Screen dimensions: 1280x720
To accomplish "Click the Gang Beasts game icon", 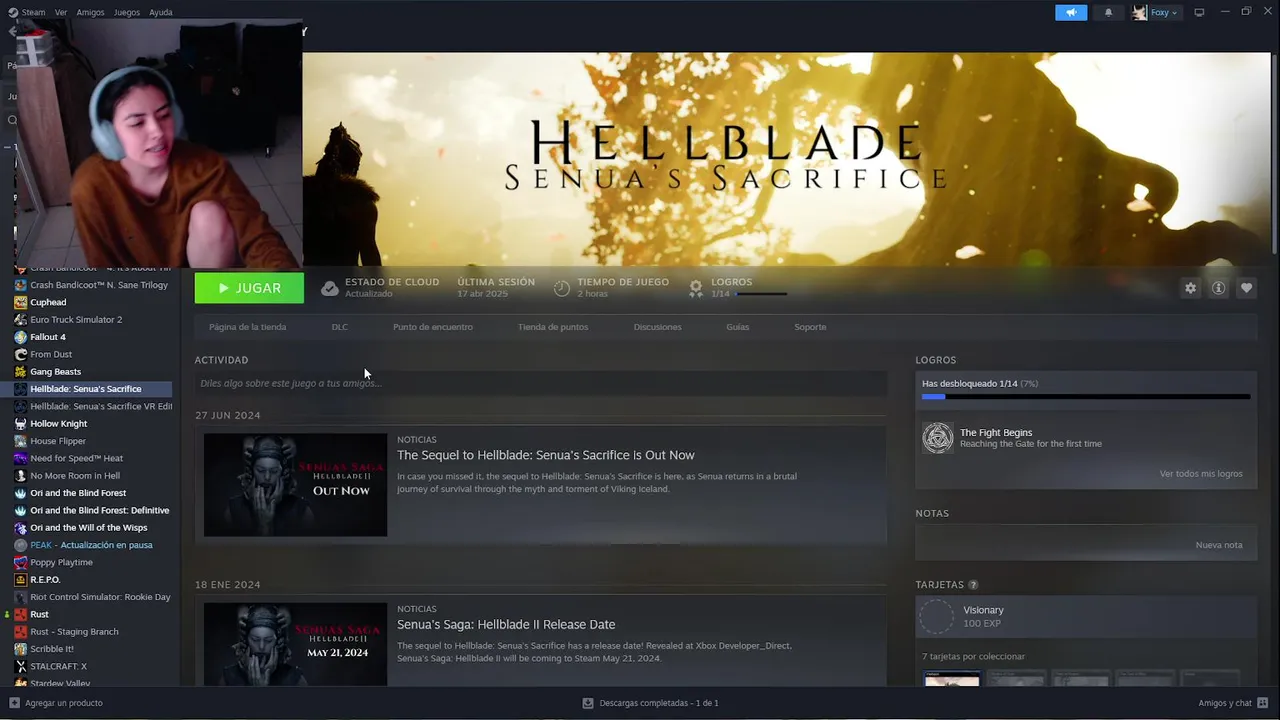I will pyautogui.click(x=21, y=372).
